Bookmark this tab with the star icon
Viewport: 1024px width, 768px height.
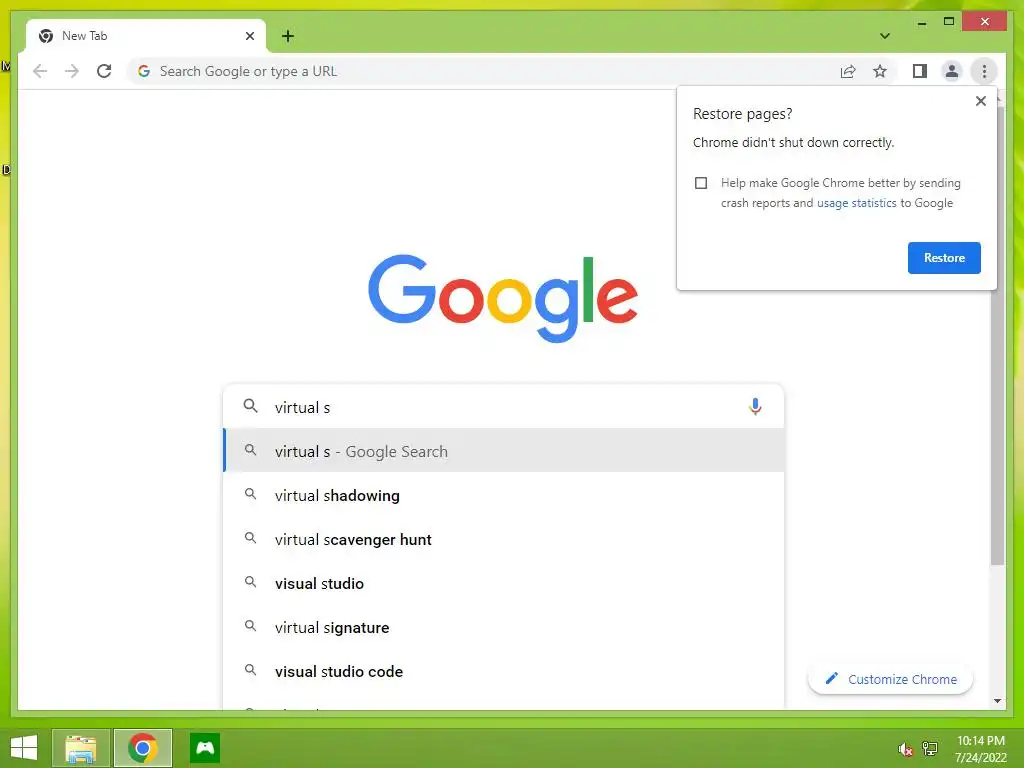(880, 71)
